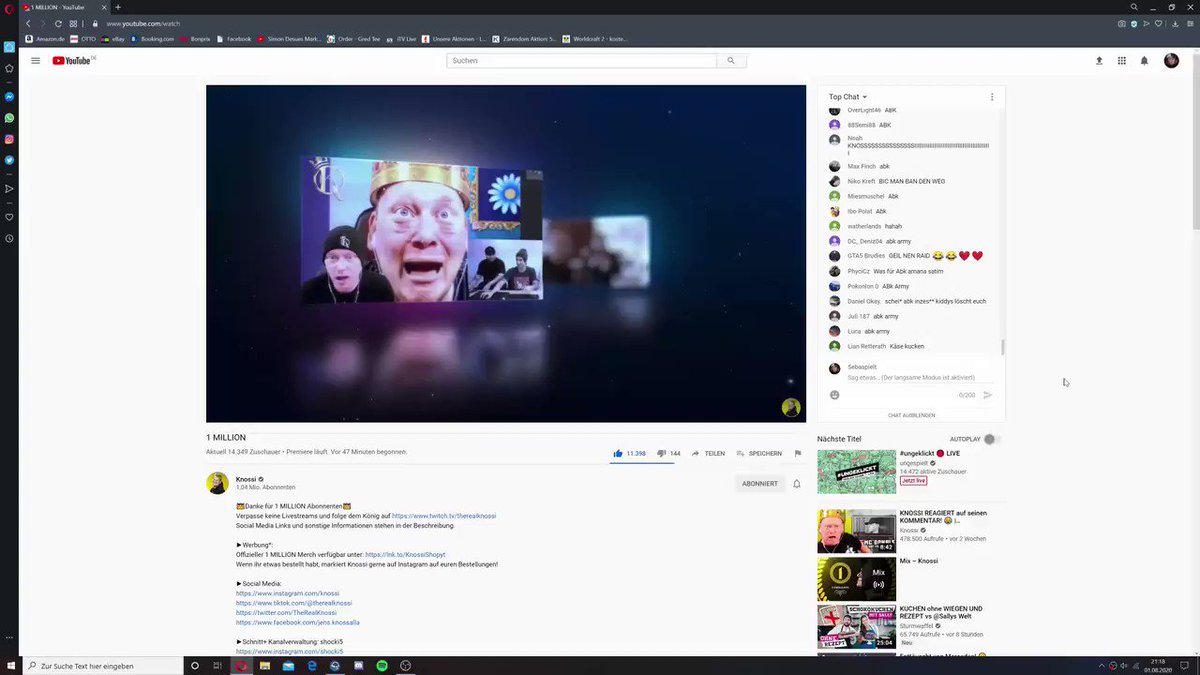
Task: Click the chat scrollbar
Action: [1002, 346]
